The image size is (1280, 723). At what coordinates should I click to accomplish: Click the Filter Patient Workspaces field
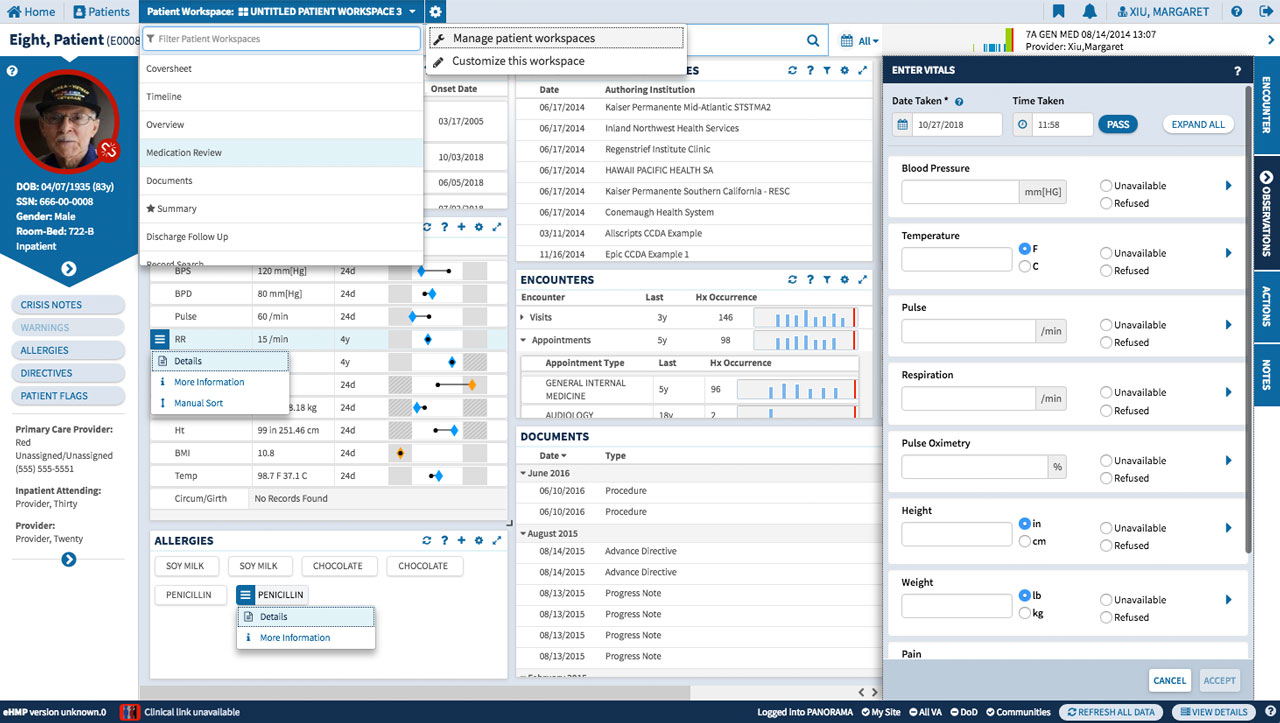pyautogui.click(x=281, y=39)
